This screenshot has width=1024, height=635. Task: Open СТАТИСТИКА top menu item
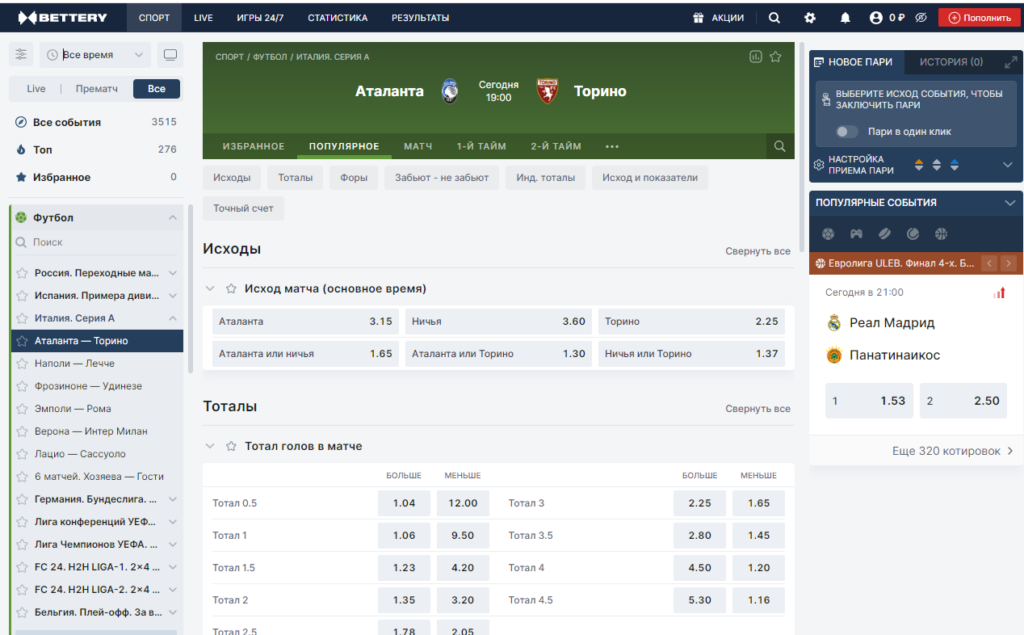pos(338,18)
